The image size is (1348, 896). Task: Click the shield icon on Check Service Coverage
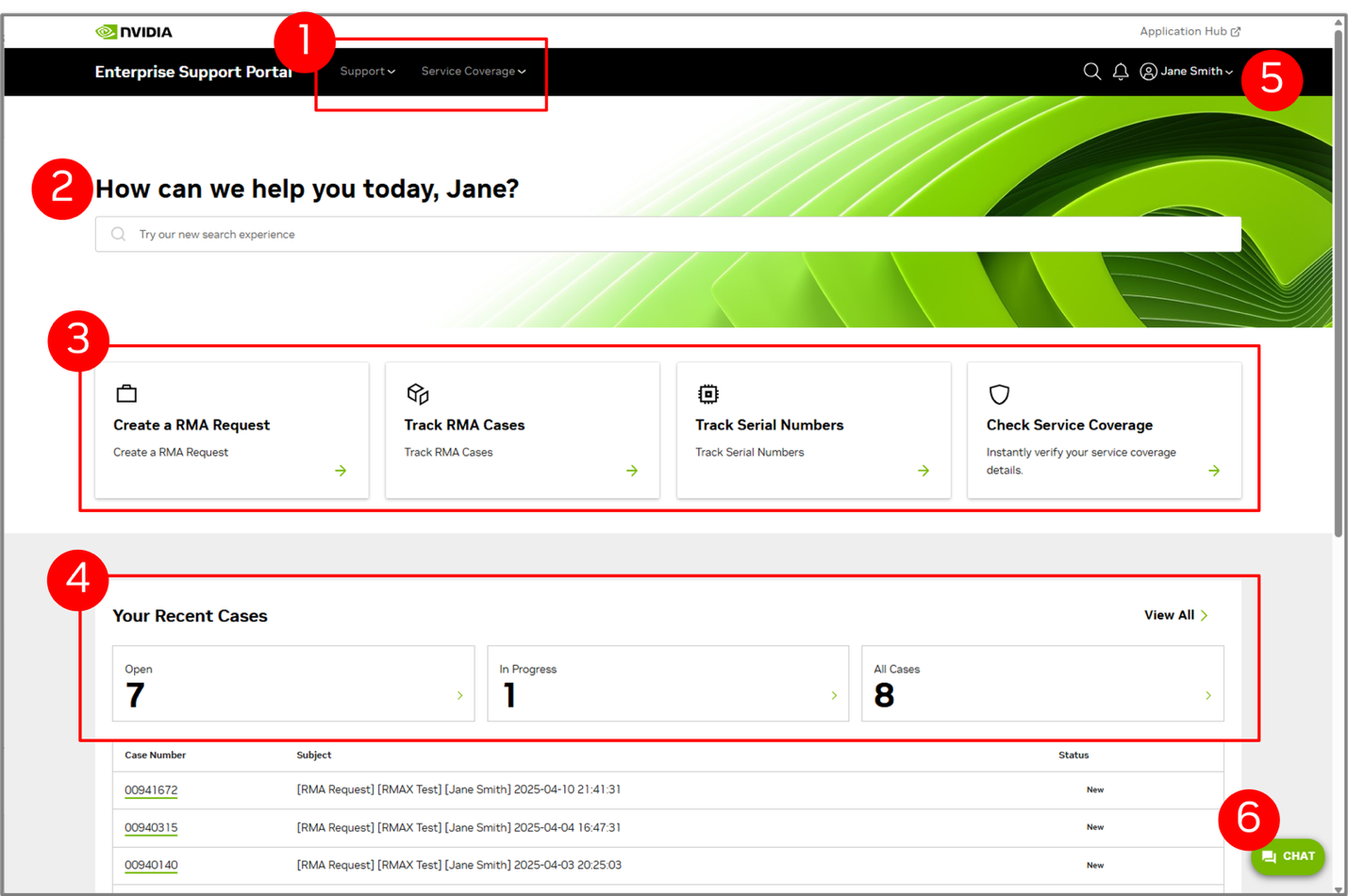pyautogui.click(x=999, y=394)
